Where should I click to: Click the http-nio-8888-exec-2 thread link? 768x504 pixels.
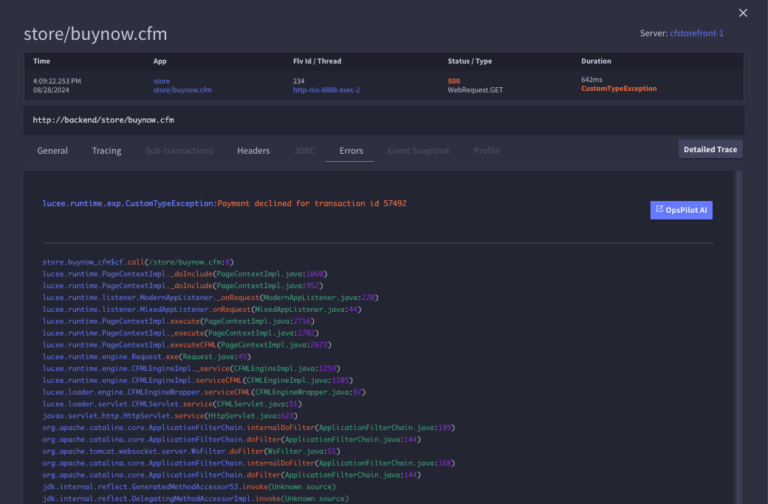[326, 90]
